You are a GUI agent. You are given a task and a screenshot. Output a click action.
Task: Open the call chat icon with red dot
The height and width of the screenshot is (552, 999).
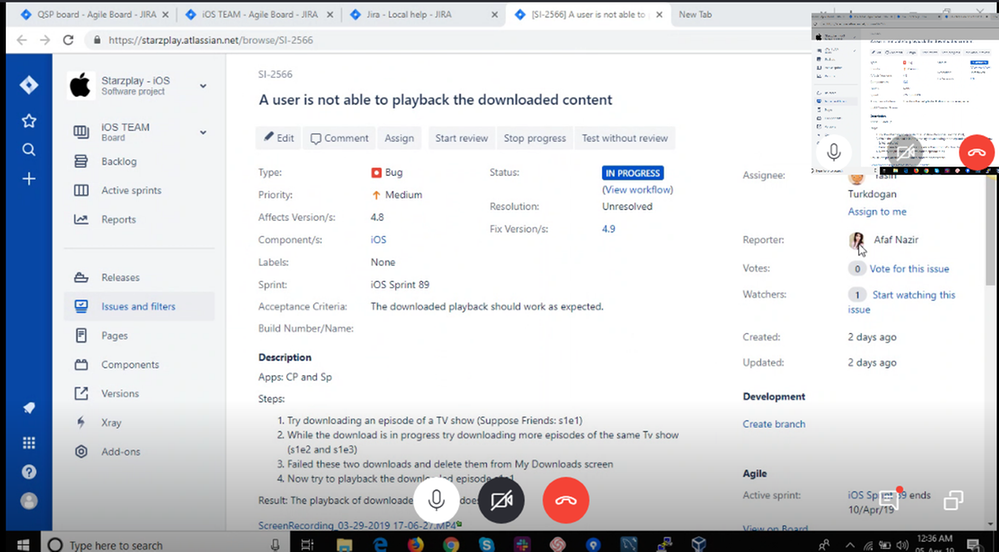tap(889, 500)
